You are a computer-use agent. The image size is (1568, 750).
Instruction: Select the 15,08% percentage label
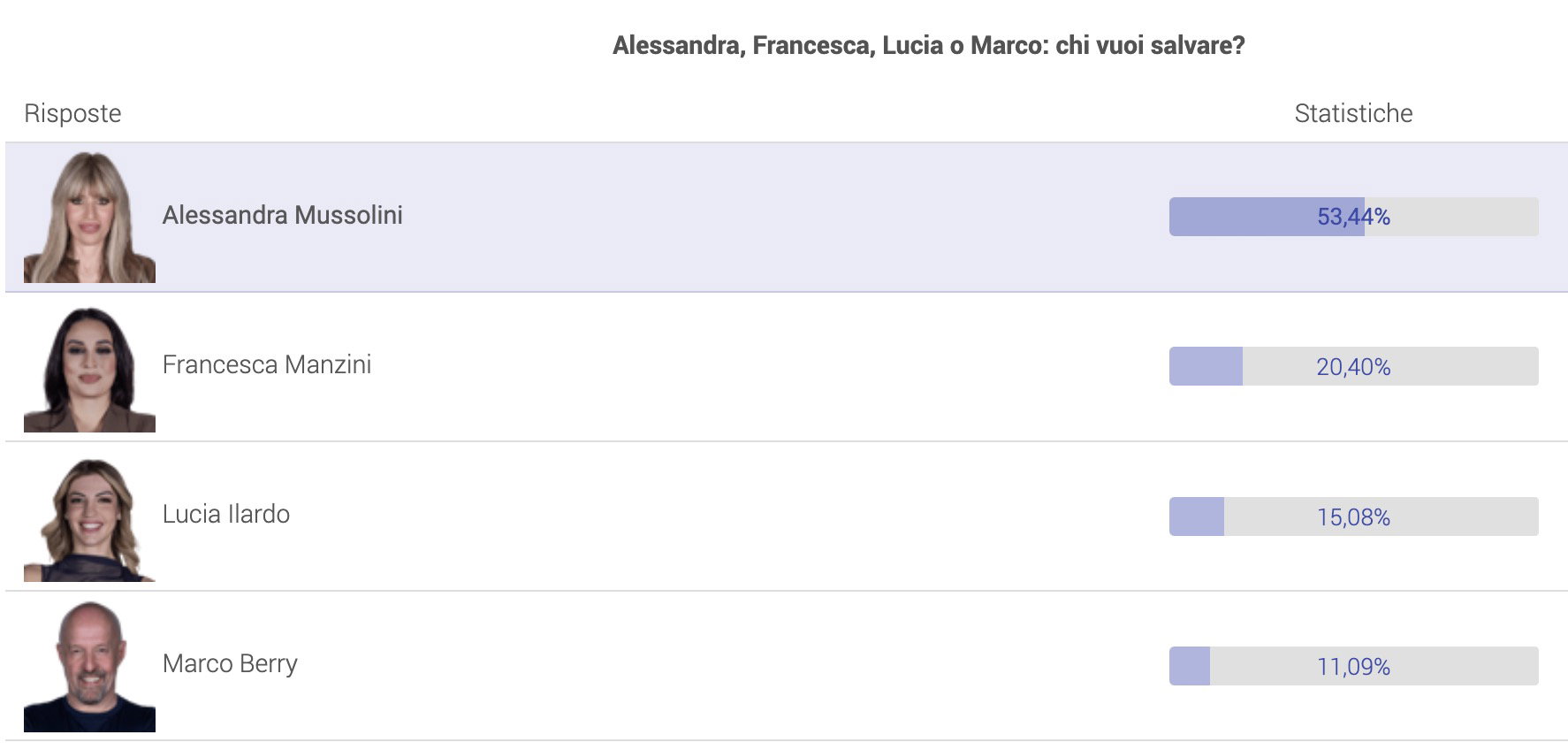[x=1353, y=517]
